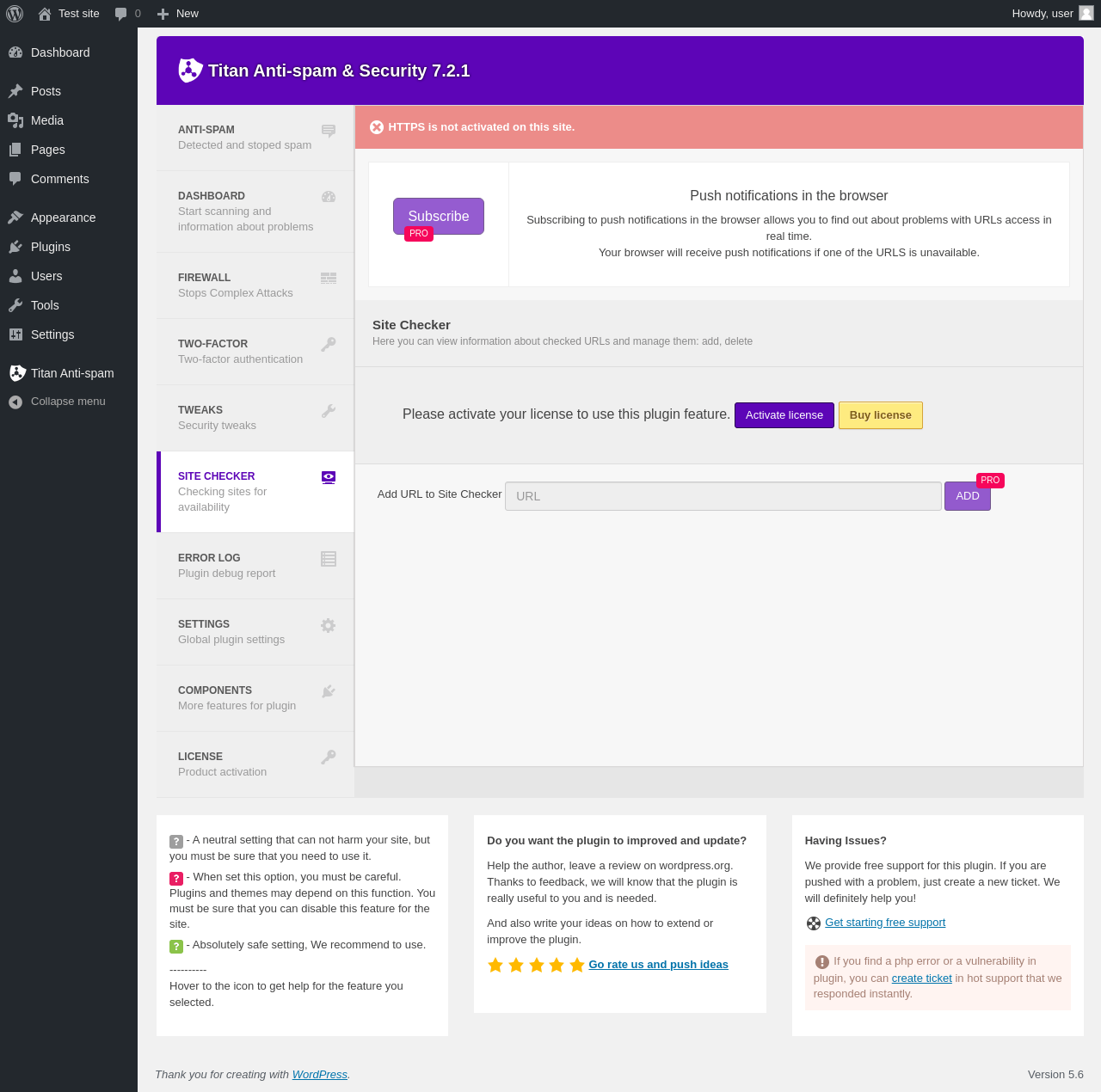Open the Users menu item
Image resolution: width=1101 pixels, height=1092 pixels.
coord(69,276)
